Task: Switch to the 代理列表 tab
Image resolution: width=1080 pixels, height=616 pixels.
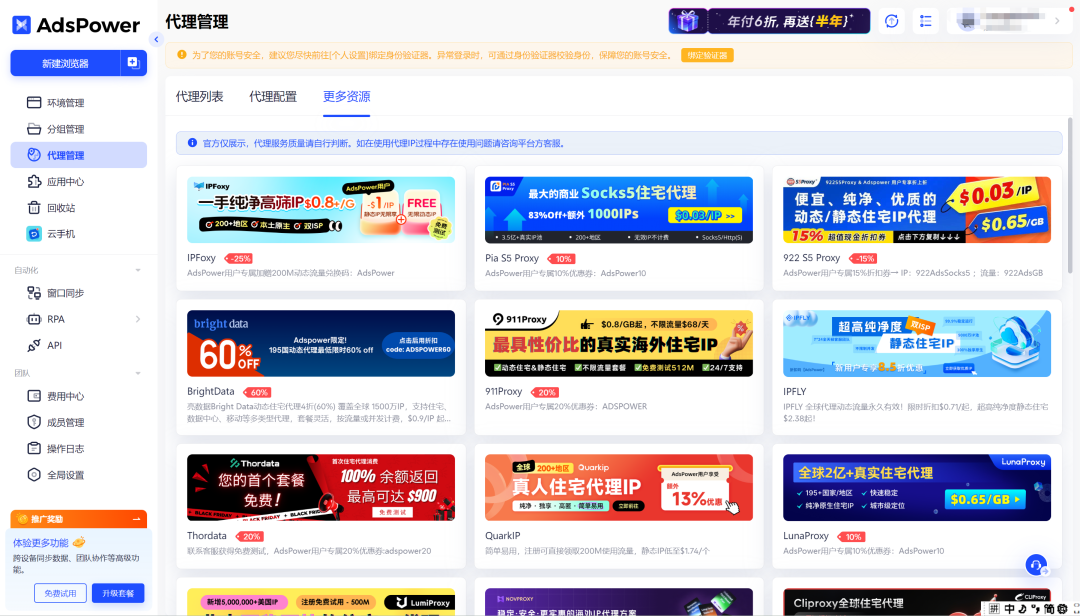Action: (200, 96)
